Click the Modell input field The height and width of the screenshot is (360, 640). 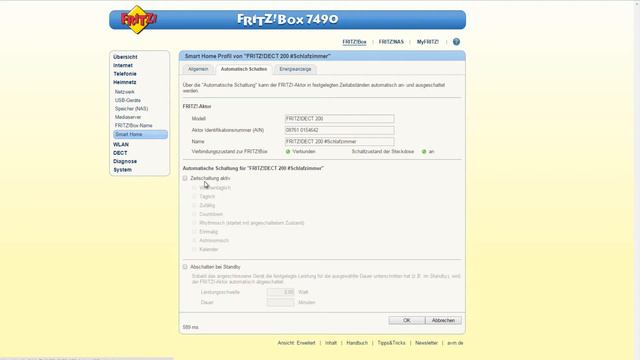point(339,119)
